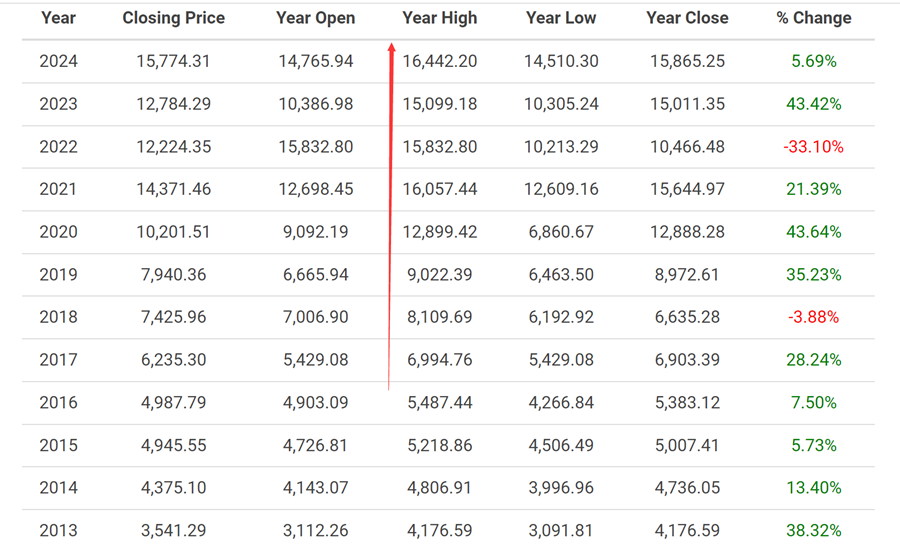This screenshot has width=900, height=547.
Task: Click the year high value 16,442.20
Action: coord(439,61)
